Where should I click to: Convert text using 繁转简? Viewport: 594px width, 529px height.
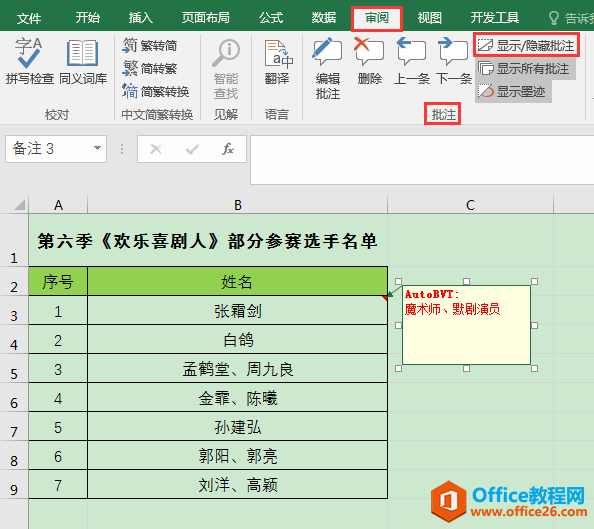coord(150,45)
